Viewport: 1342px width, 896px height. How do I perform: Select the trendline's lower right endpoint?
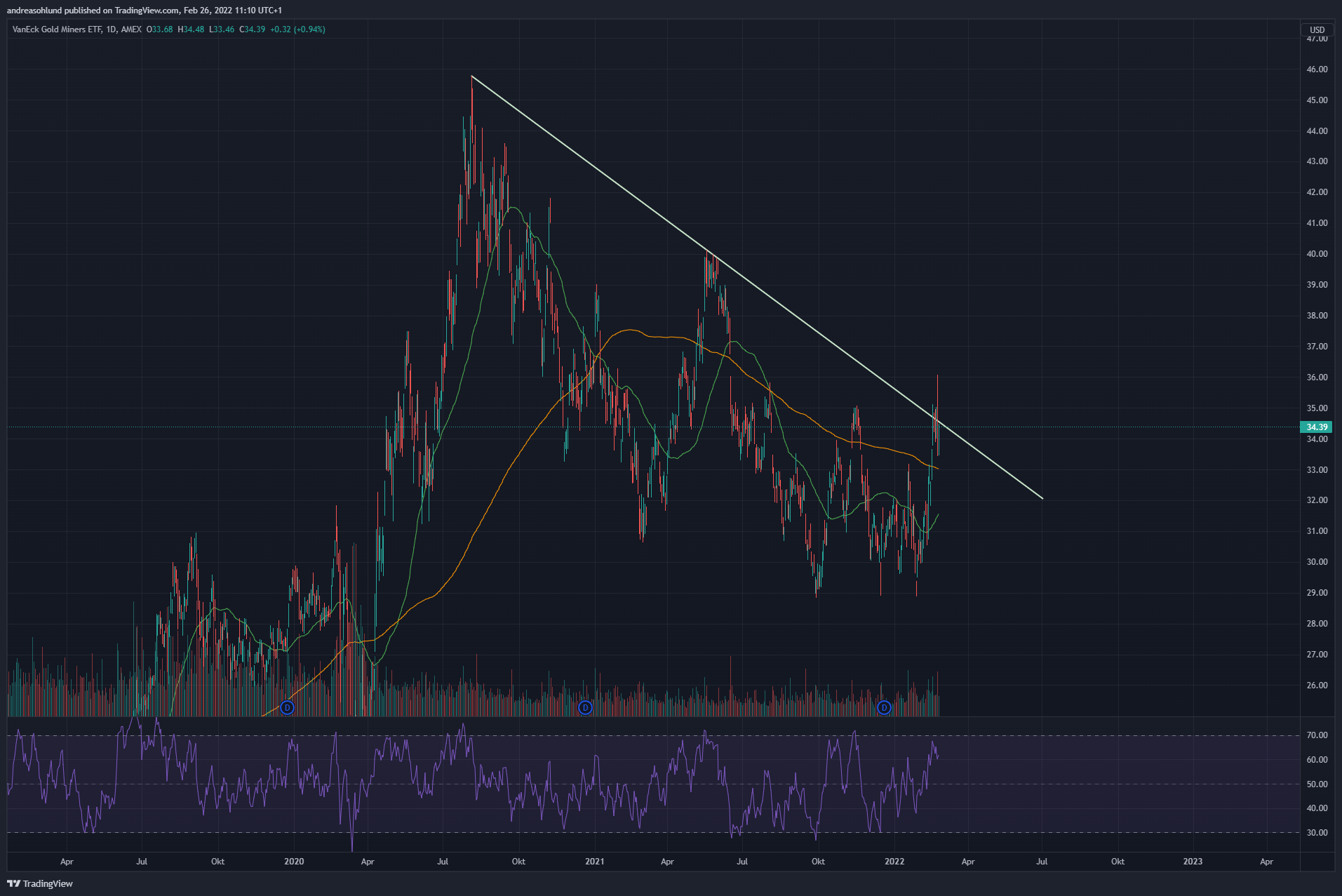click(x=1042, y=498)
